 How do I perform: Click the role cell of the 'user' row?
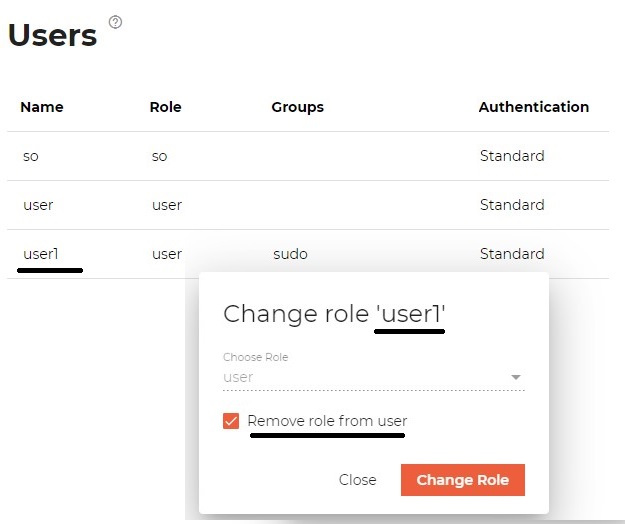pyautogui.click(x=167, y=205)
